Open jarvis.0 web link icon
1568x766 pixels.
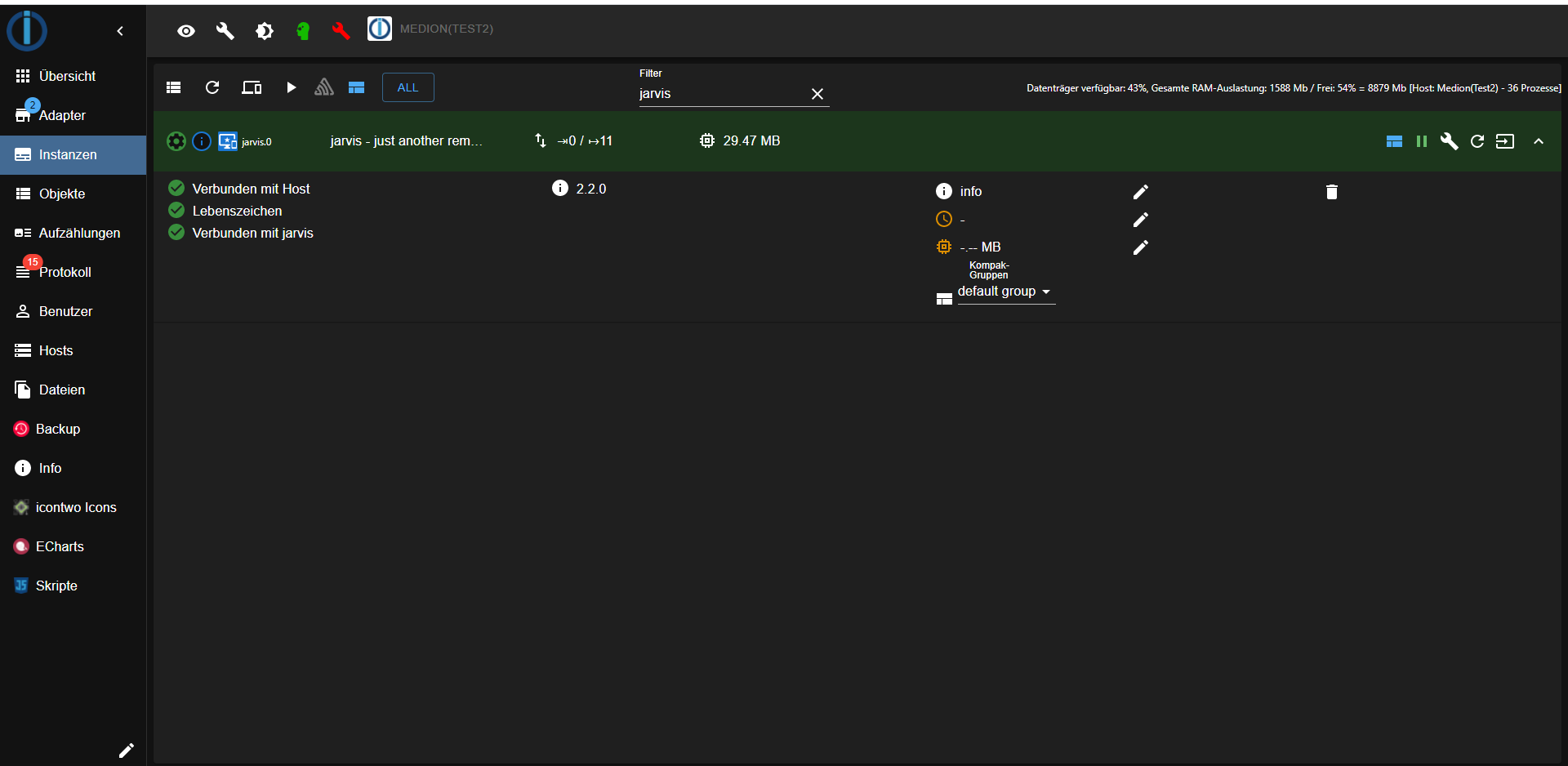(1505, 141)
